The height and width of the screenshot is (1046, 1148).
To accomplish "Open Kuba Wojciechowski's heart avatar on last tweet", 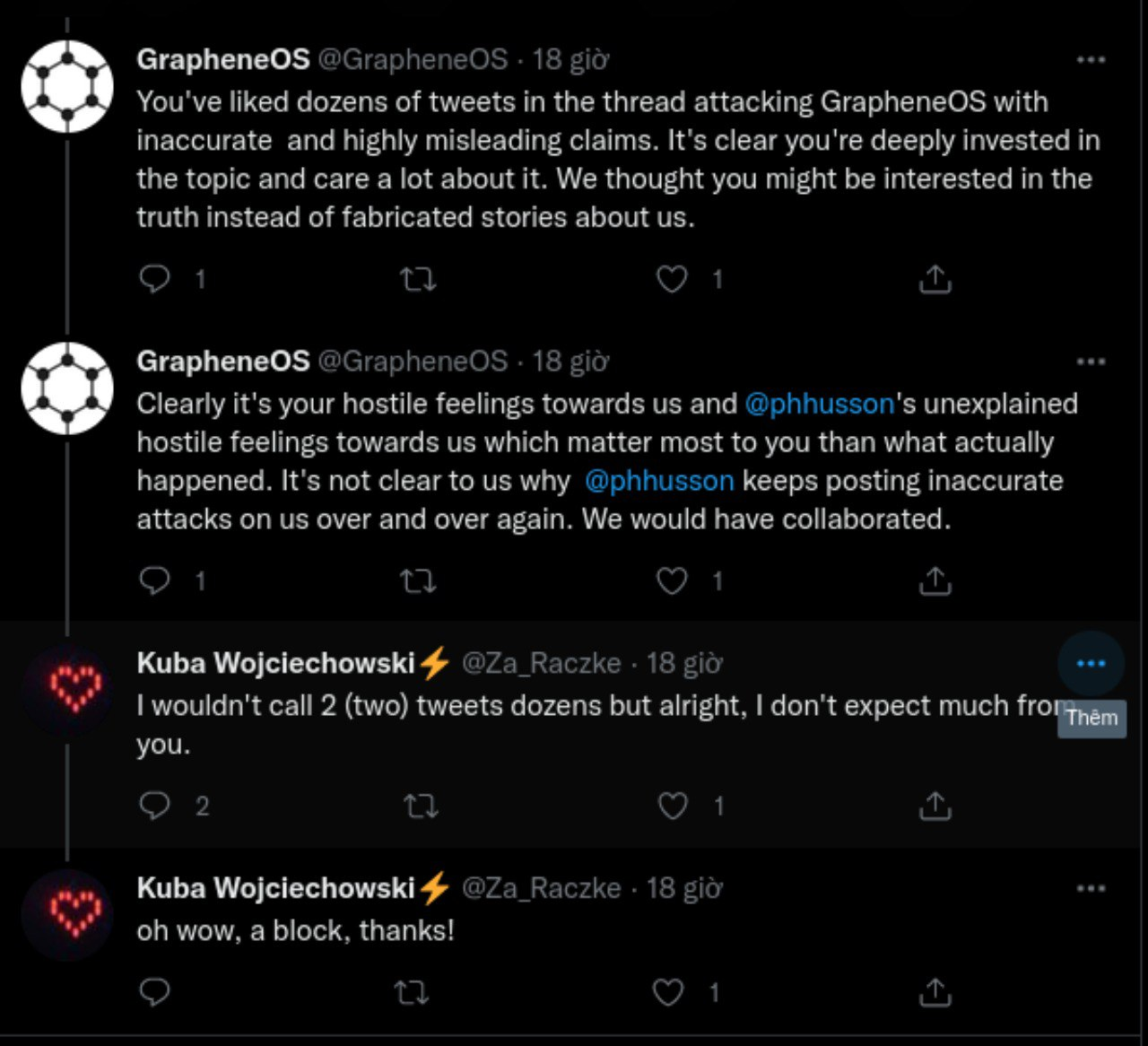I will pos(67,913).
